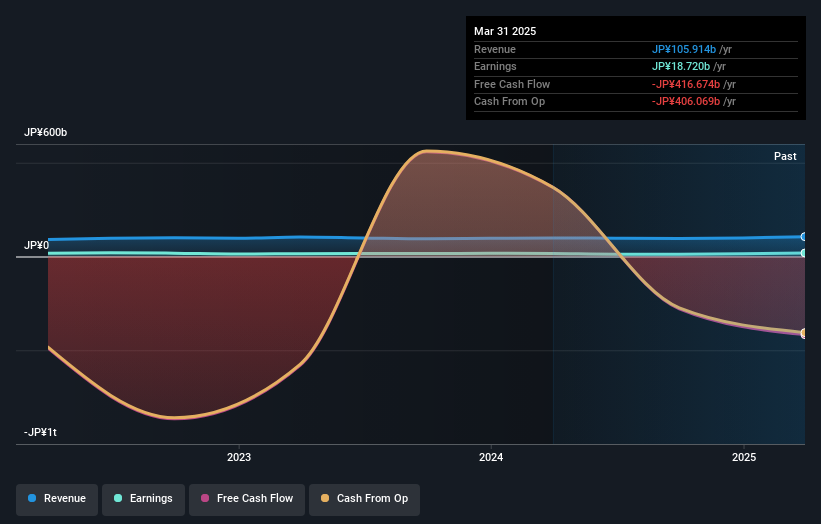The image size is (821, 524).
Task: Click the -JP¥416.674b free cash flow value
Action: pos(686,84)
